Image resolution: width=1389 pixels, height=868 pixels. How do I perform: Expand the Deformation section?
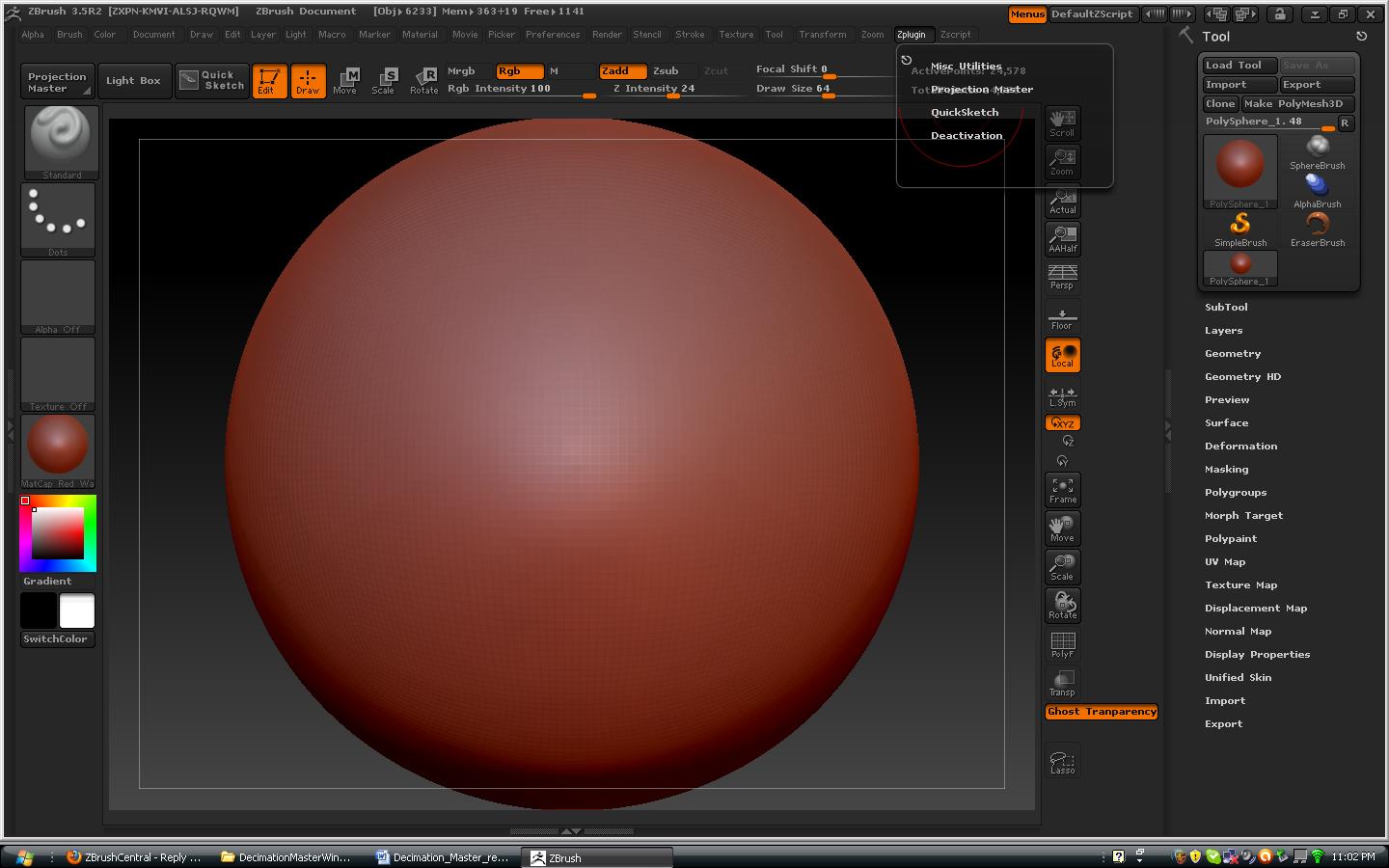point(1240,446)
